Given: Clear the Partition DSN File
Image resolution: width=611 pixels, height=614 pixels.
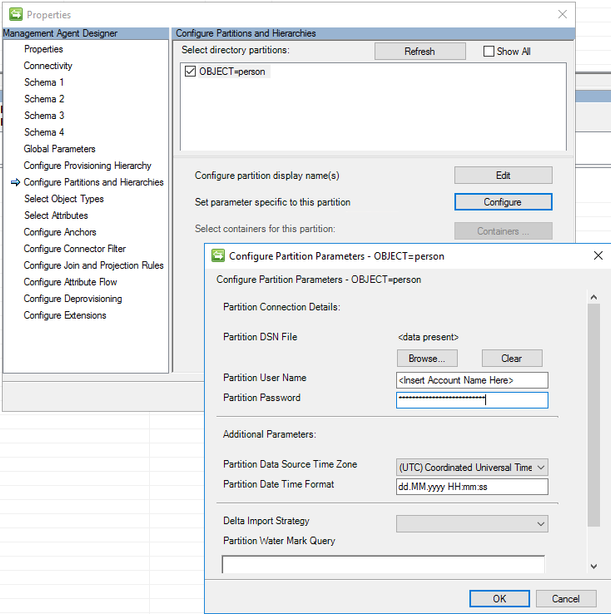Looking at the screenshot, I should (512, 358).
